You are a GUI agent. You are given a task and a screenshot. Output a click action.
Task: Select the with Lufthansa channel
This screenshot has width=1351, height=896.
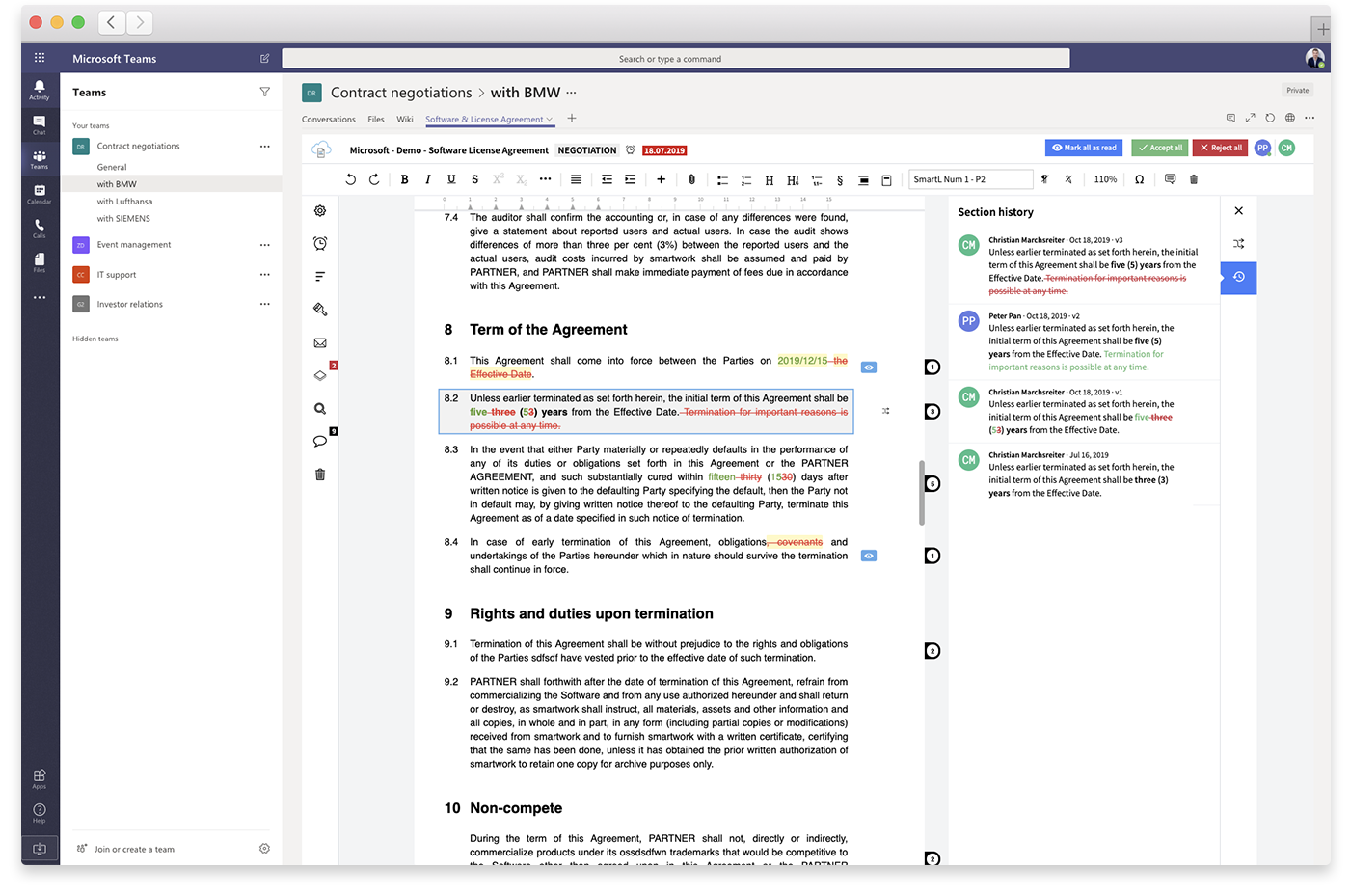click(x=124, y=202)
